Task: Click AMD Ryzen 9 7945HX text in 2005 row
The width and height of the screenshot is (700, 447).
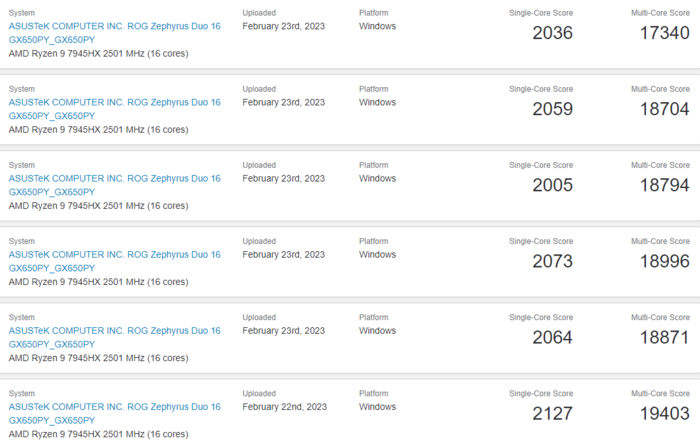Action: (99, 206)
